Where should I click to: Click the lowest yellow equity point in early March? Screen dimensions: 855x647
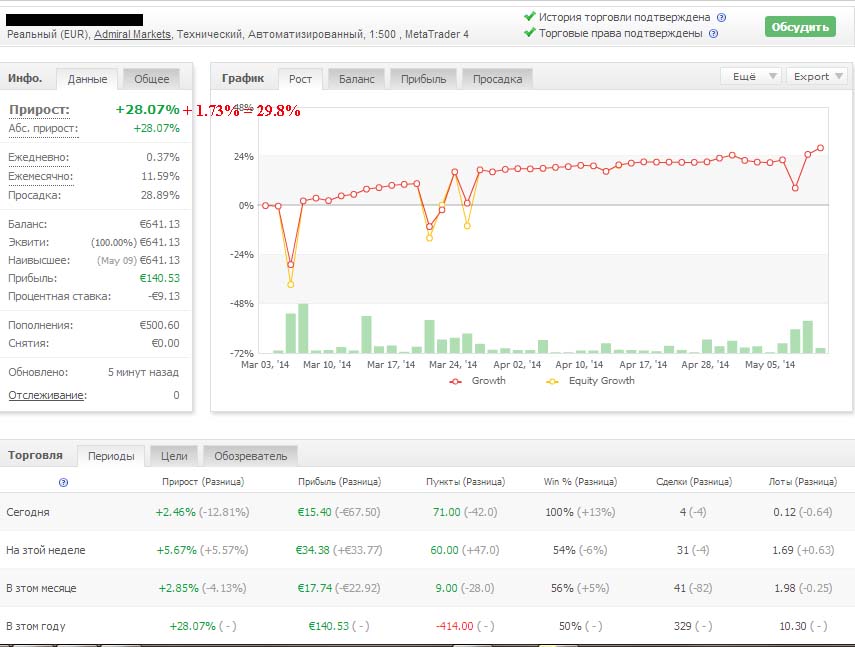pos(291,285)
